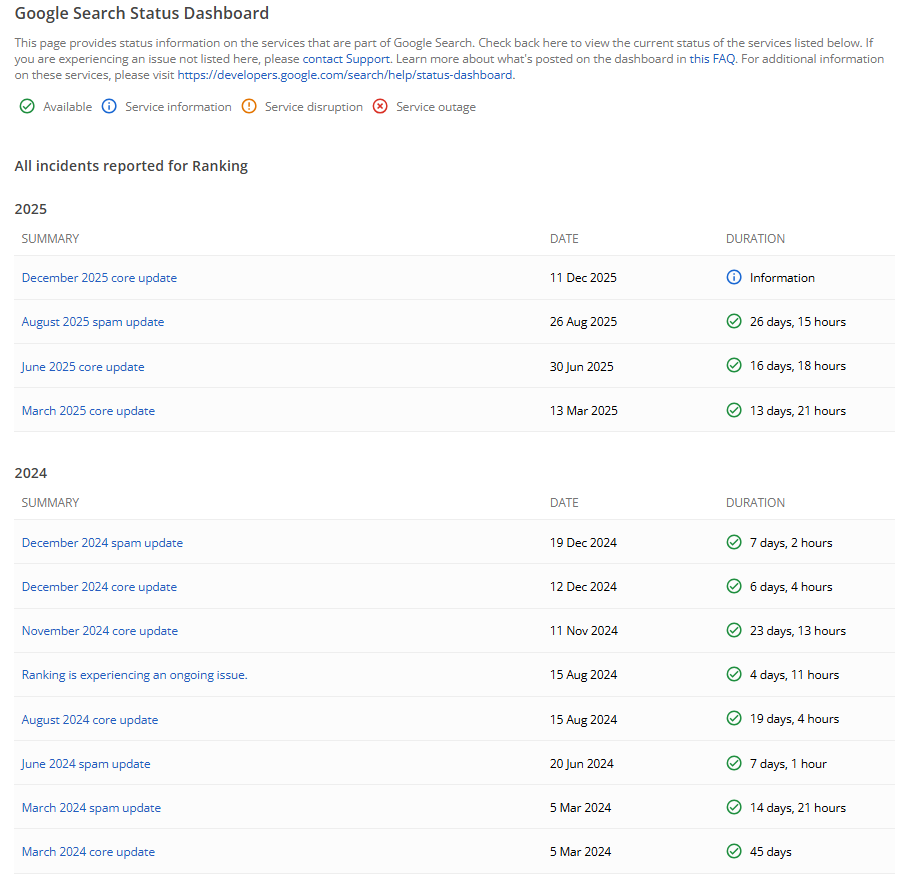Click the SUMMARY column header
917x878 pixels.
(x=50, y=238)
